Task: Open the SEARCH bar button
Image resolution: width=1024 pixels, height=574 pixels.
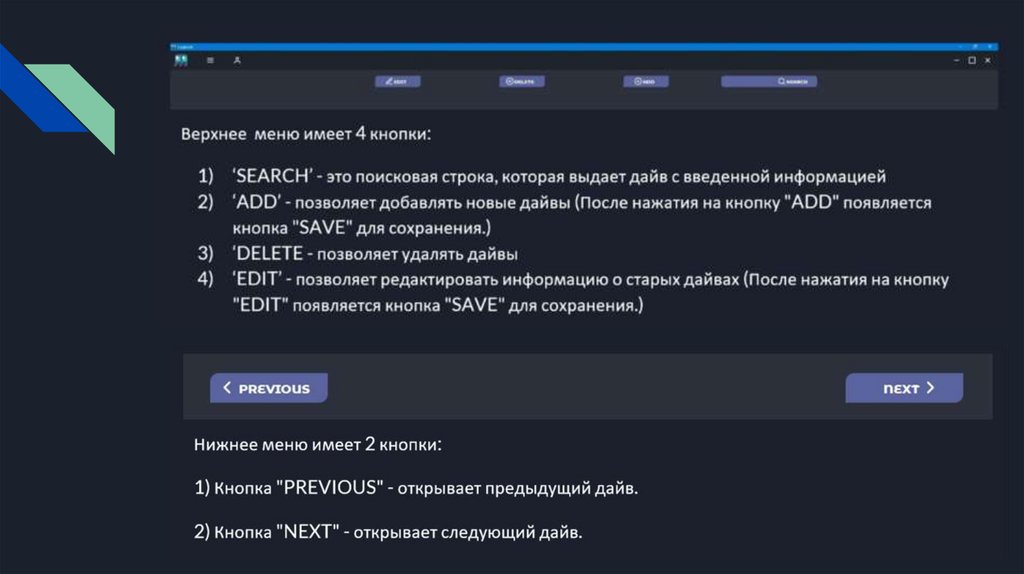Action: [x=769, y=82]
